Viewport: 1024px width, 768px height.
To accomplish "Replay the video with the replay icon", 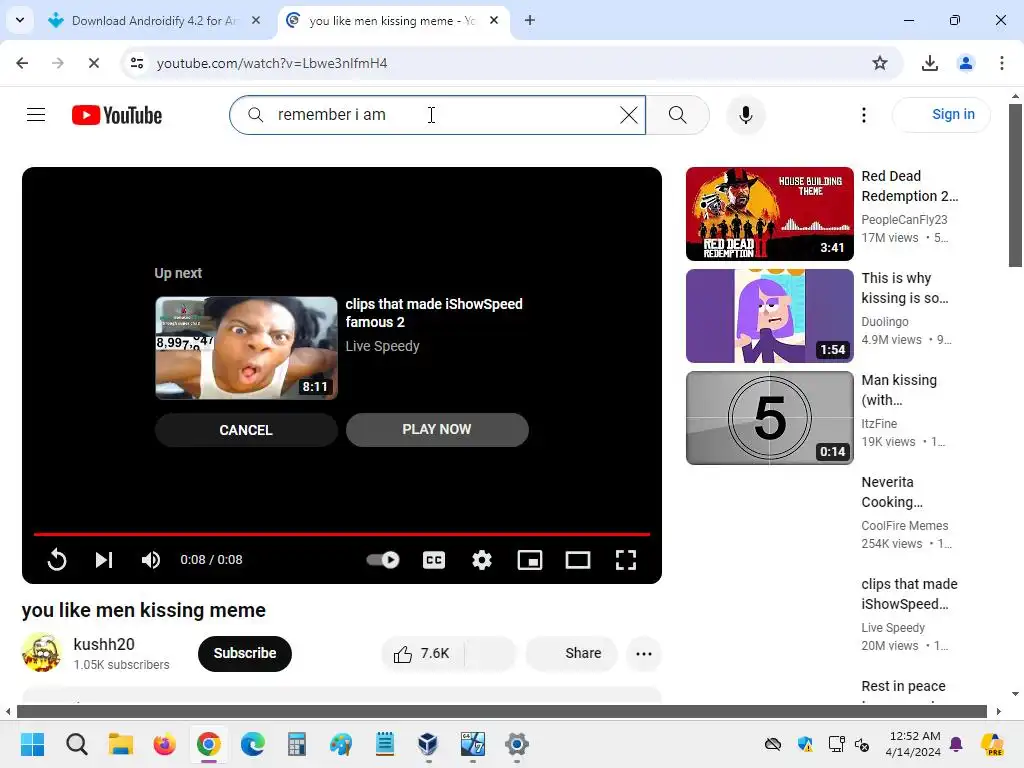I will 57,560.
